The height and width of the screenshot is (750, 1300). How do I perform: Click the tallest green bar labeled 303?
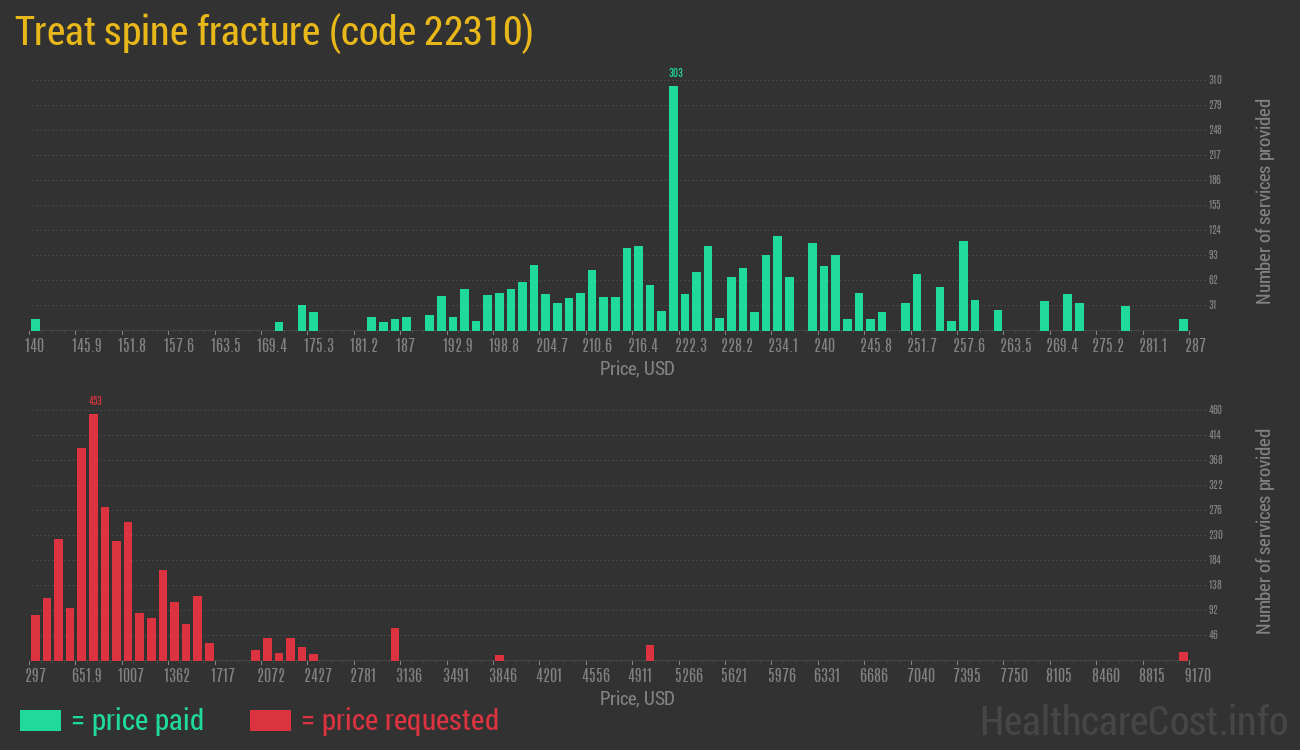coord(674,208)
